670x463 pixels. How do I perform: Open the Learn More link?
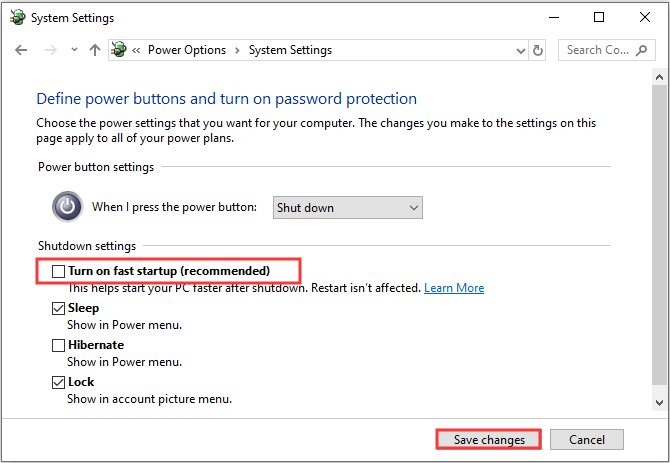coord(454,288)
